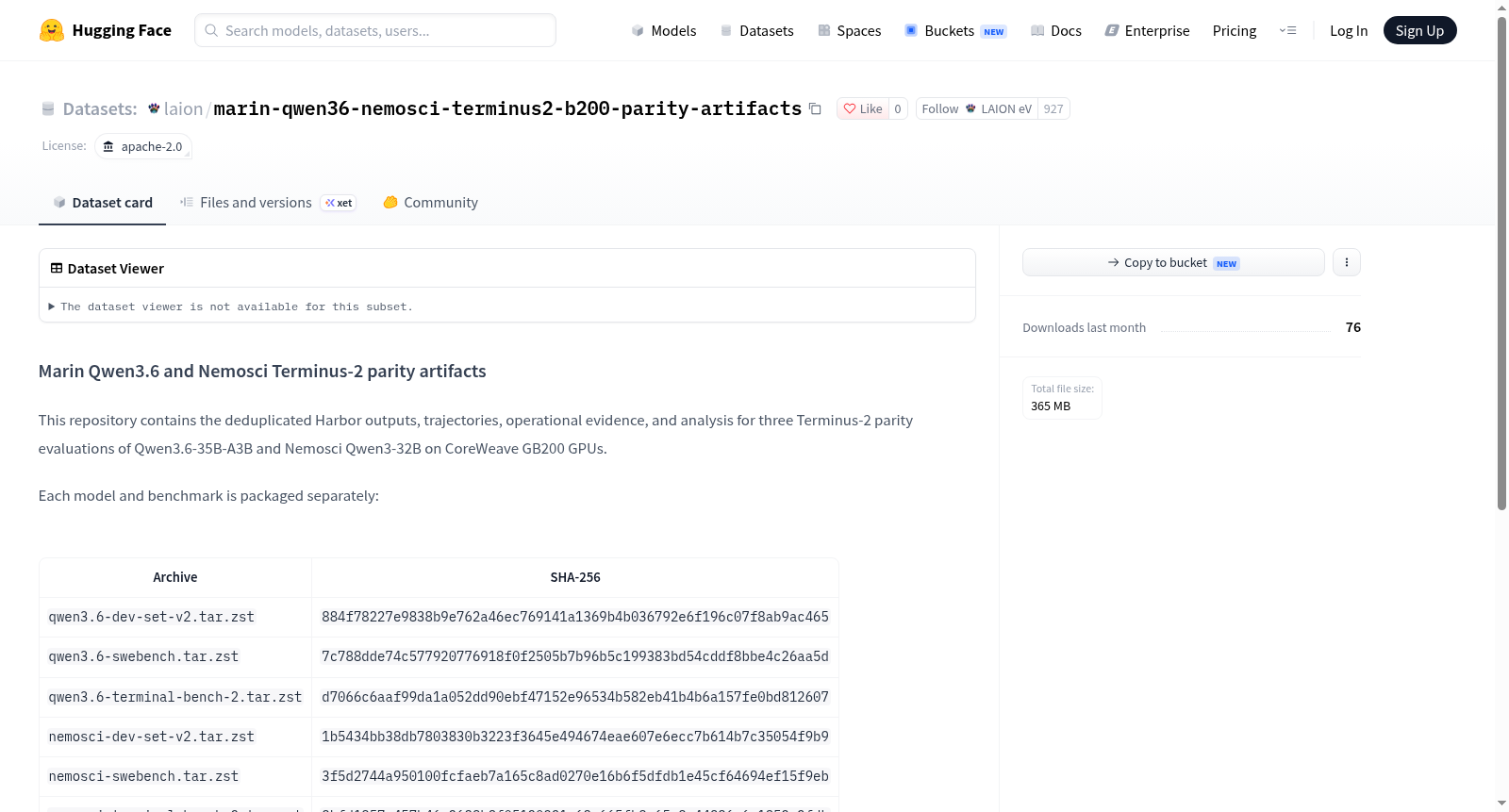
Task: Copy dataset name with the copy icon
Action: 815,109
